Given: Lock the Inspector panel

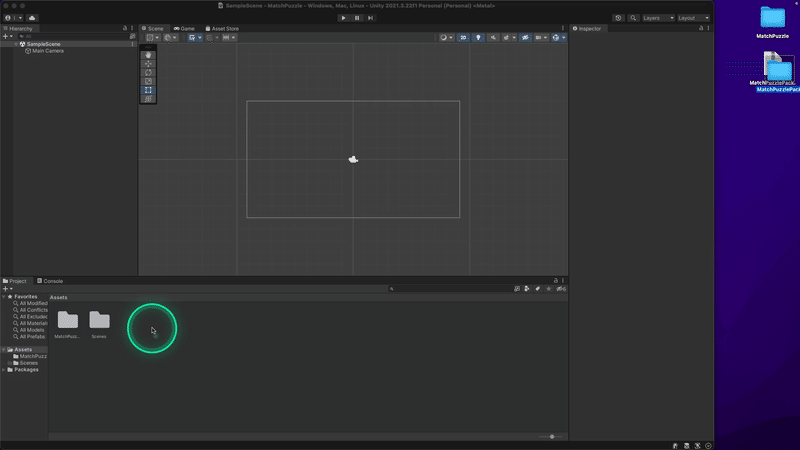Looking at the screenshot, I should pos(701,29).
